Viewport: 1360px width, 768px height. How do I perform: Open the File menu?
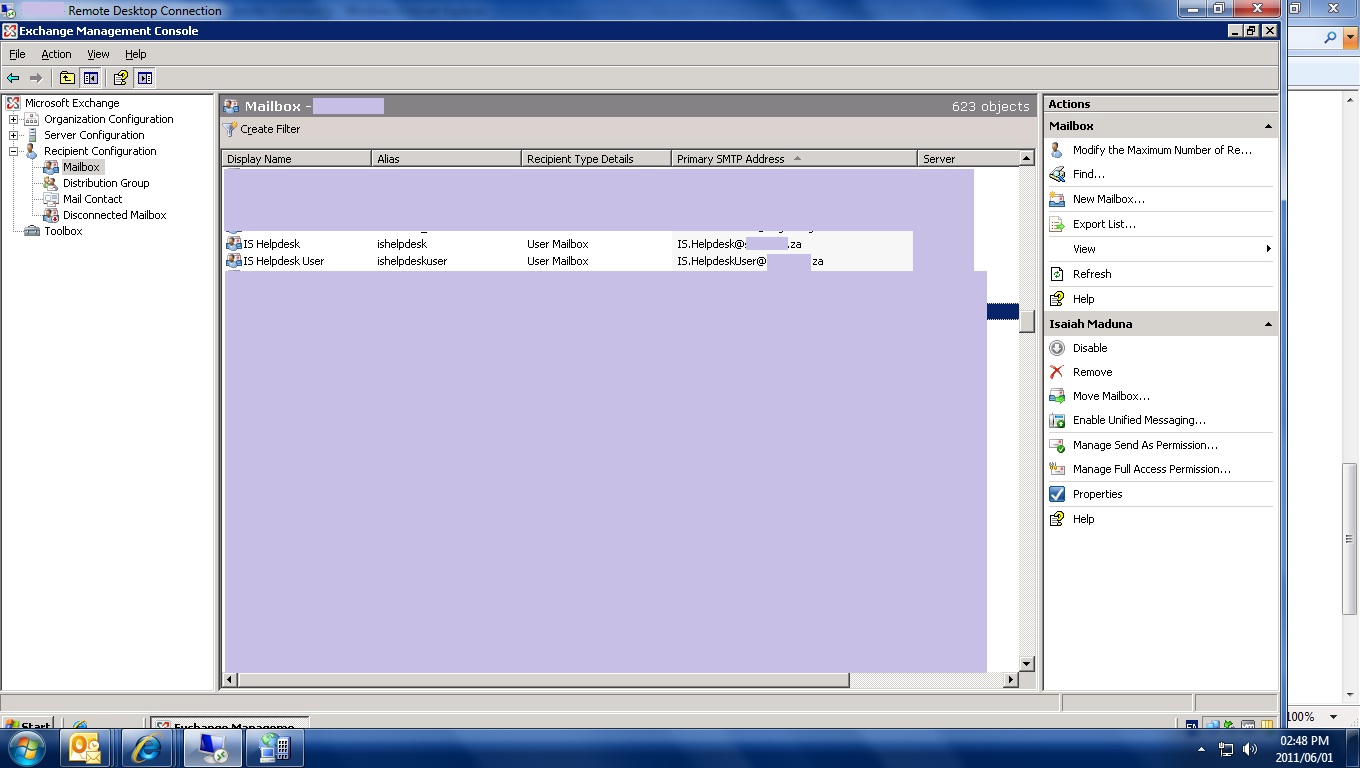pos(17,54)
